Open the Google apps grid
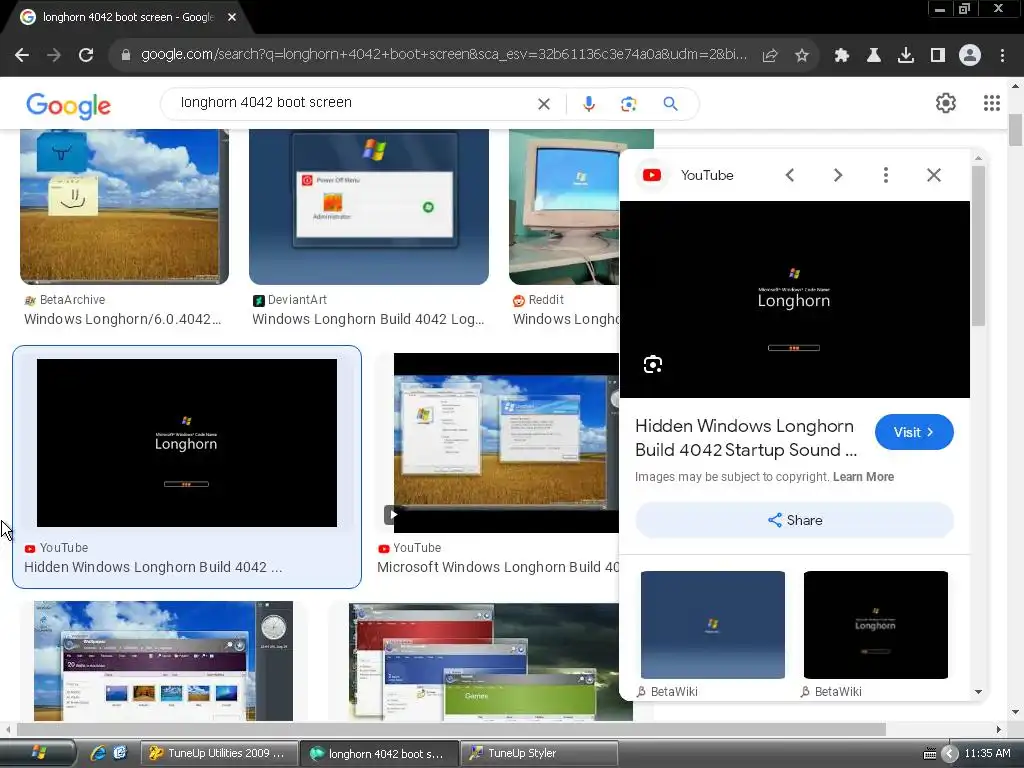 coord(991,103)
